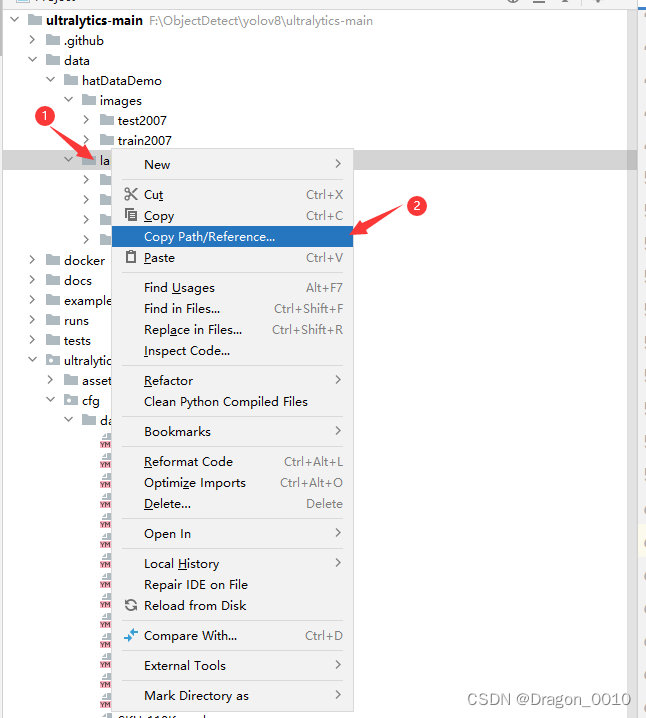Click the images folder icon
The image size is (646, 718).
89,100
